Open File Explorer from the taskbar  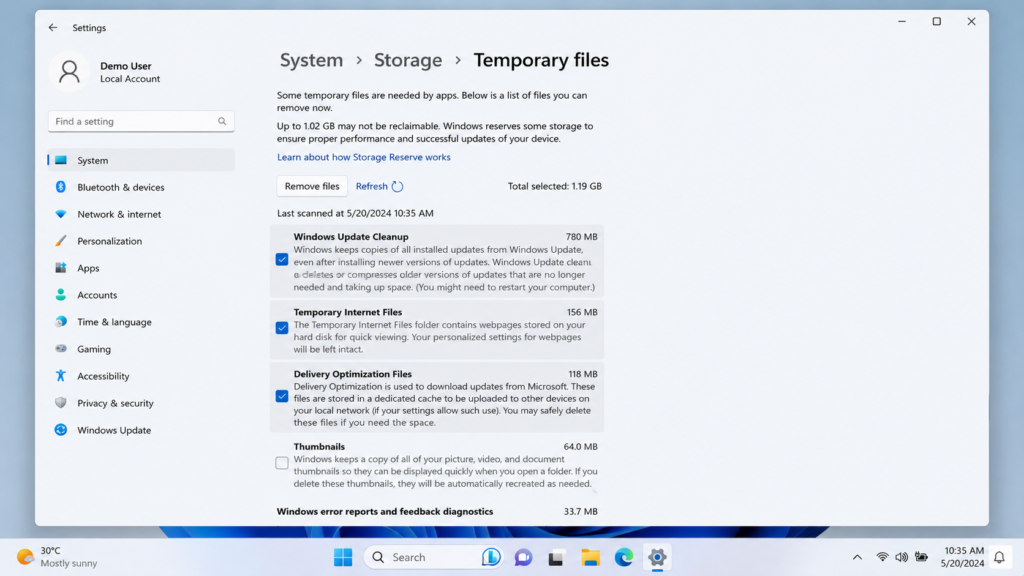point(590,557)
